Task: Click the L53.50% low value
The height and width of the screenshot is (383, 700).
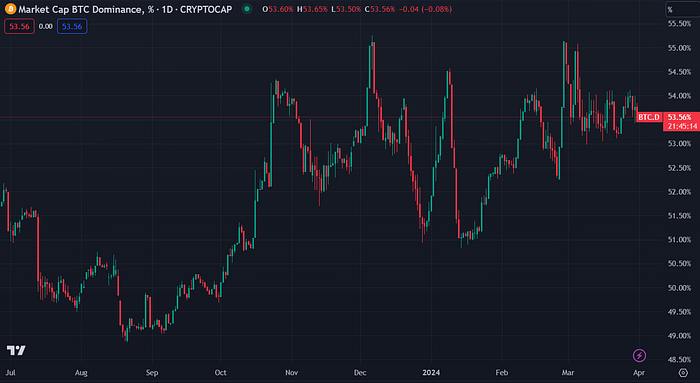Action: point(346,9)
